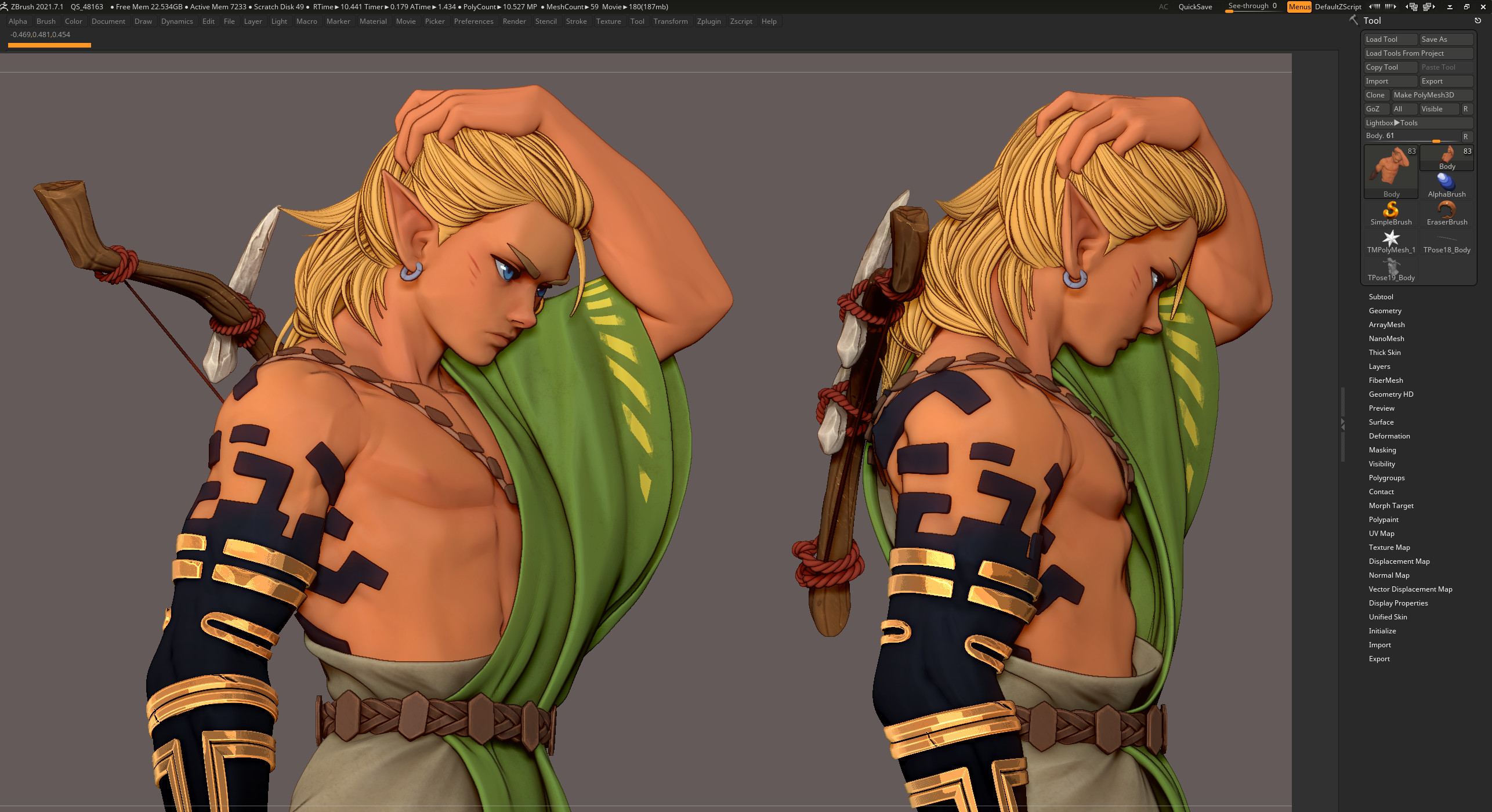Viewport: 1492px width, 812px height.
Task: Click the Load Tool button
Action: coord(1390,39)
